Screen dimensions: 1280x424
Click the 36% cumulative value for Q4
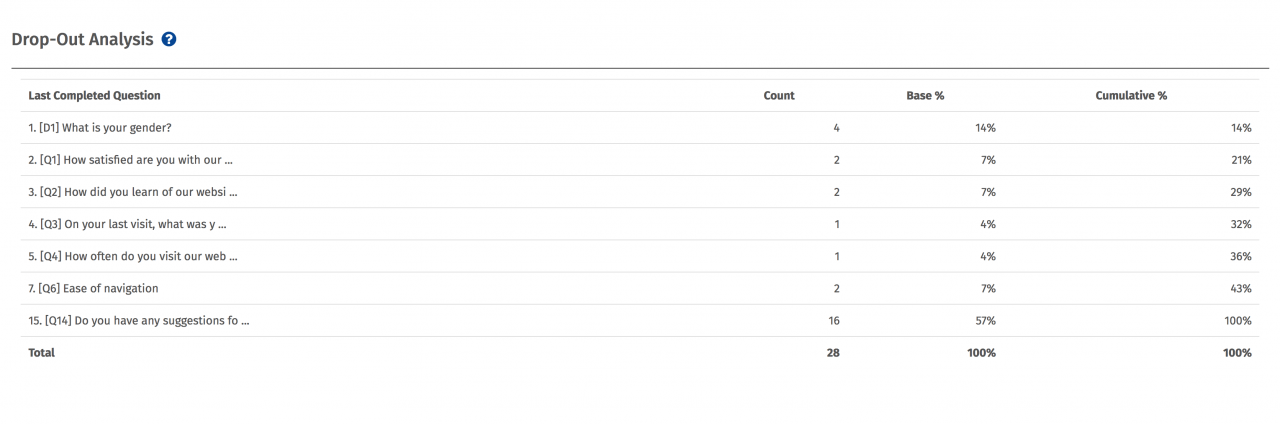pos(1241,257)
